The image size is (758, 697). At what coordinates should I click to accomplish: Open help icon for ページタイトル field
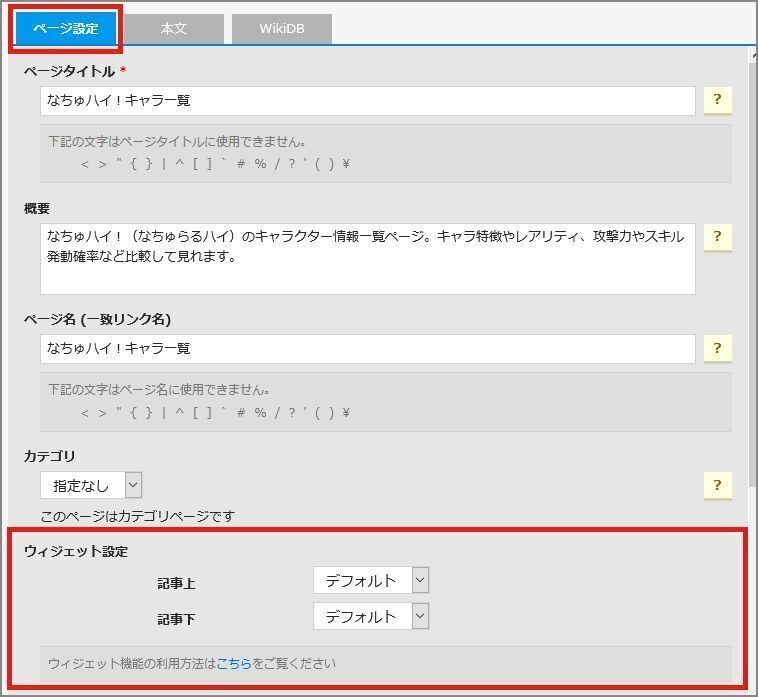pyautogui.click(x=717, y=100)
